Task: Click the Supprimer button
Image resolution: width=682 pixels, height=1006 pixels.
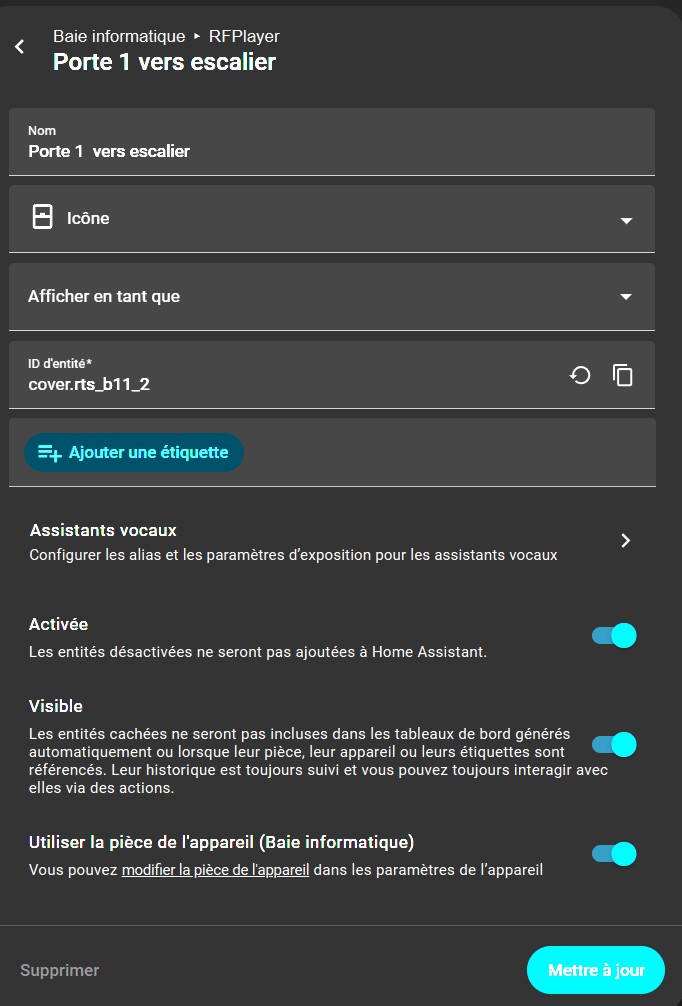Action: click(60, 970)
